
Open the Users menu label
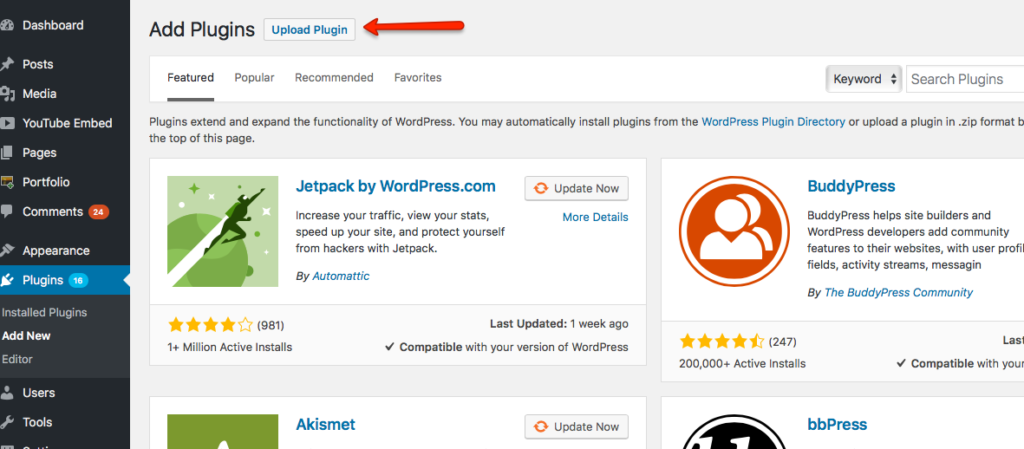[x=39, y=393]
